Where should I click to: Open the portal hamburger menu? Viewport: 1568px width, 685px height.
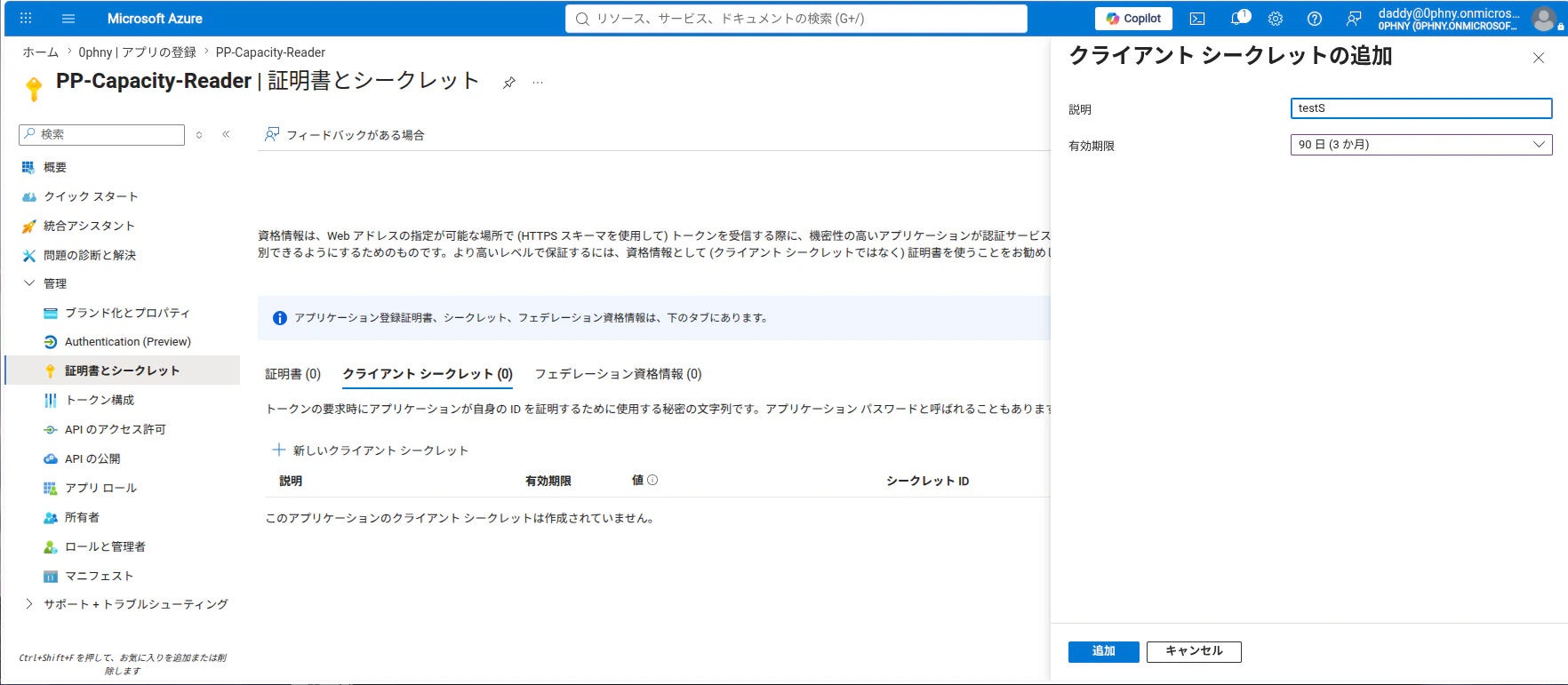click(68, 19)
